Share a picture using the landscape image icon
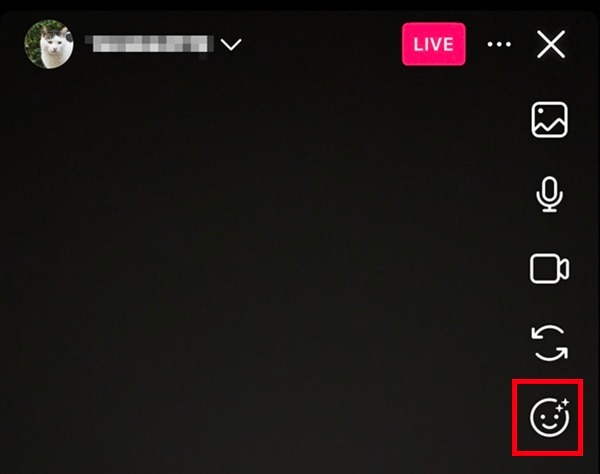600x474 pixels. click(x=549, y=120)
